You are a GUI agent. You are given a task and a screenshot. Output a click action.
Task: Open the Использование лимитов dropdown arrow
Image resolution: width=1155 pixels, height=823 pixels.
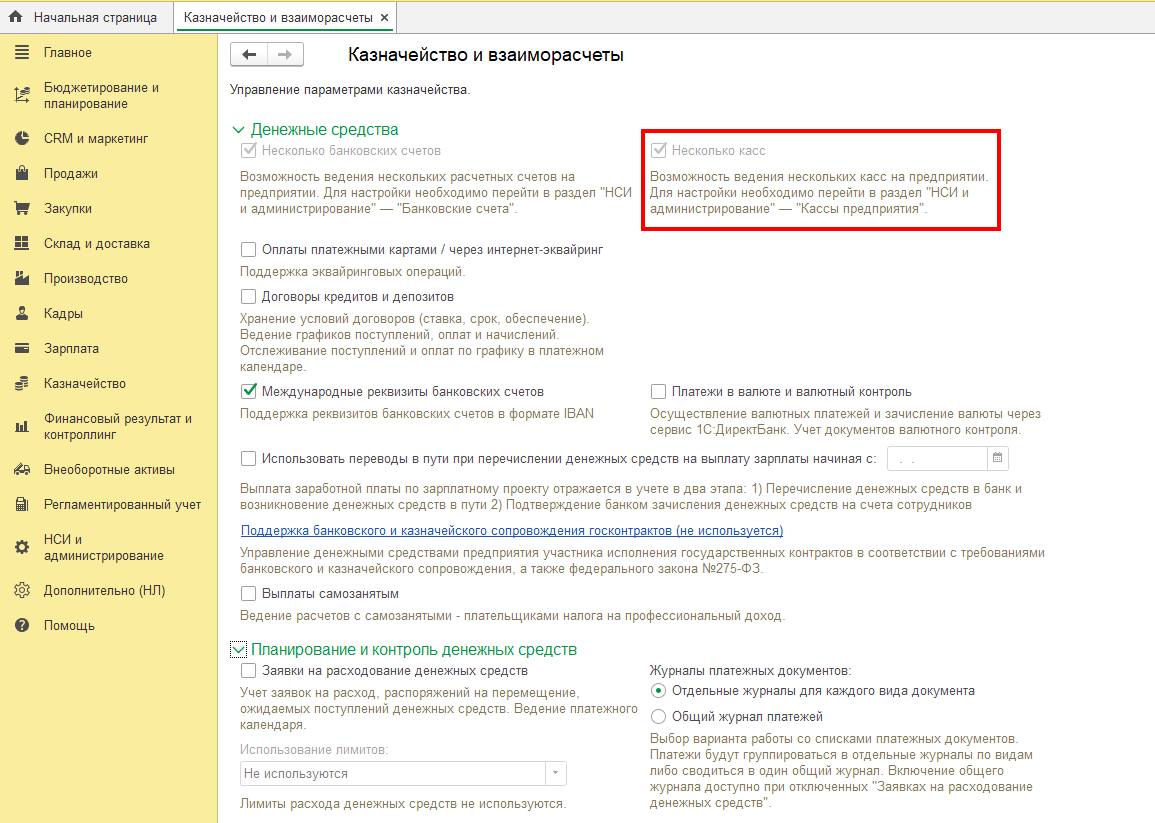pos(555,774)
